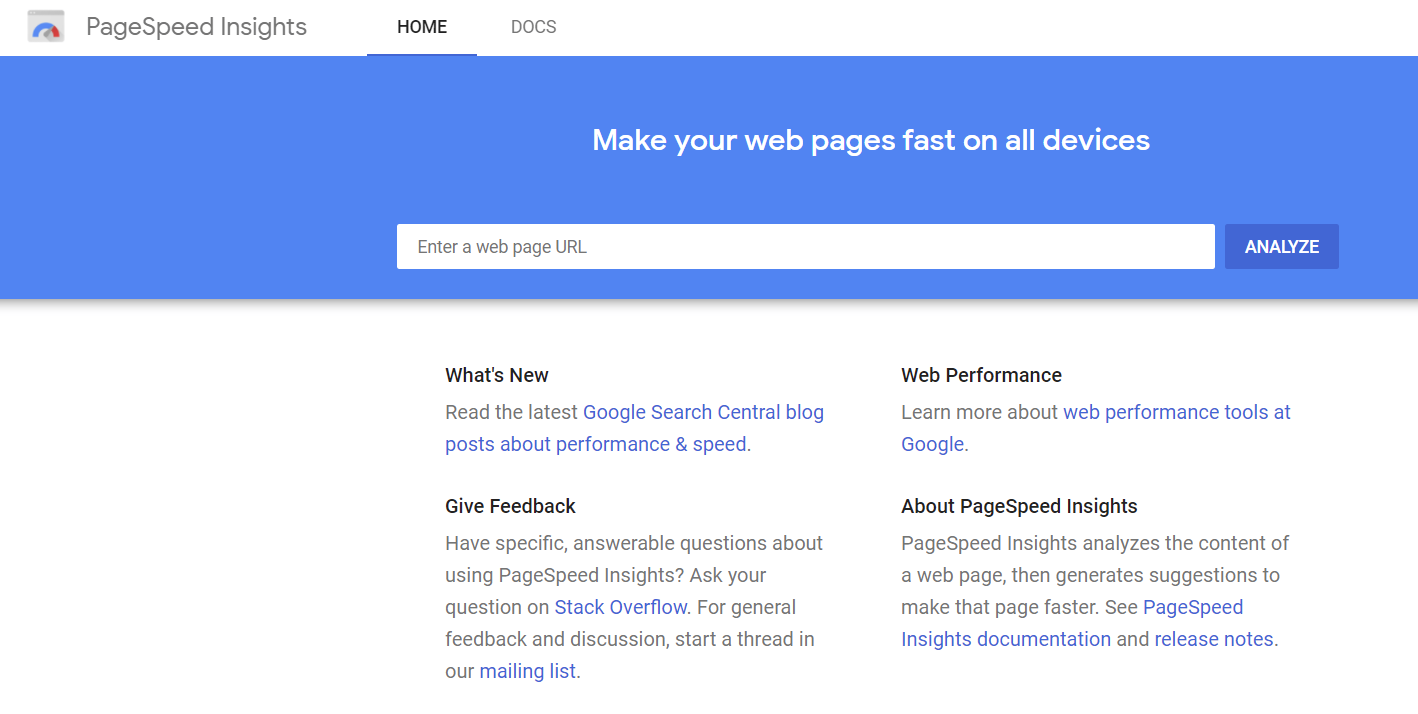Open the mailing list link
The width and height of the screenshot is (1418, 714).
527,671
